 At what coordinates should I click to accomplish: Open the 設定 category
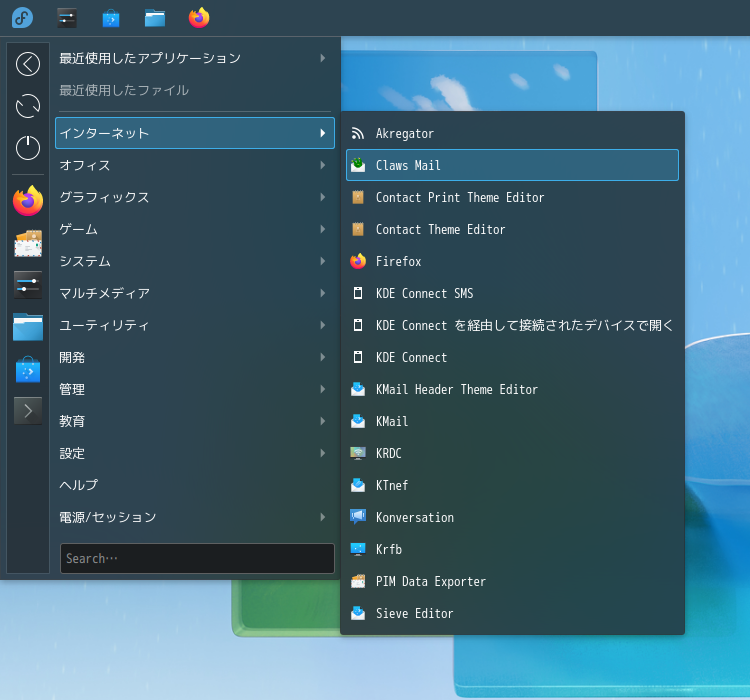[x=195, y=453]
